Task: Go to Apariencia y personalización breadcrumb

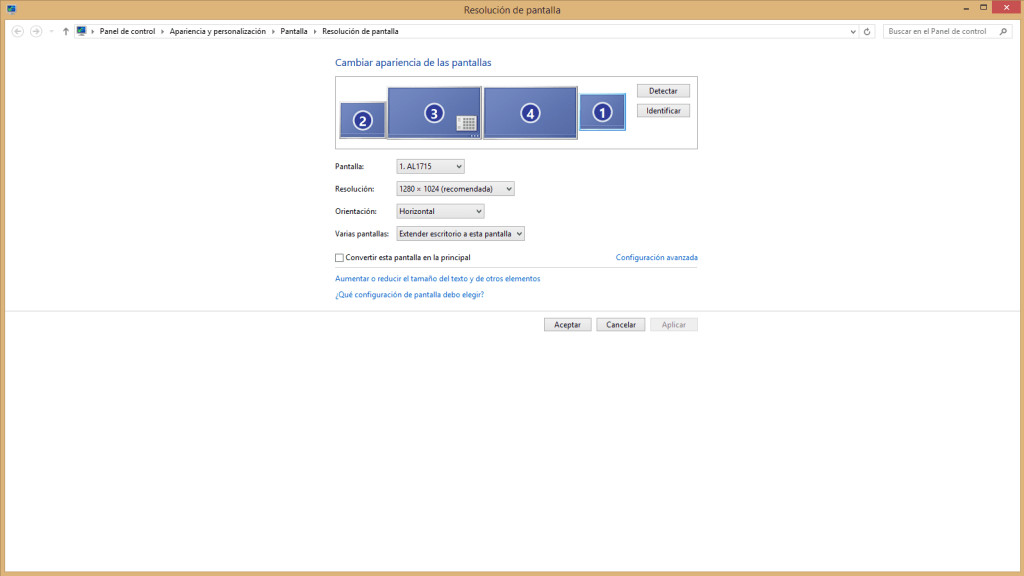Action: click(x=217, y=31)
